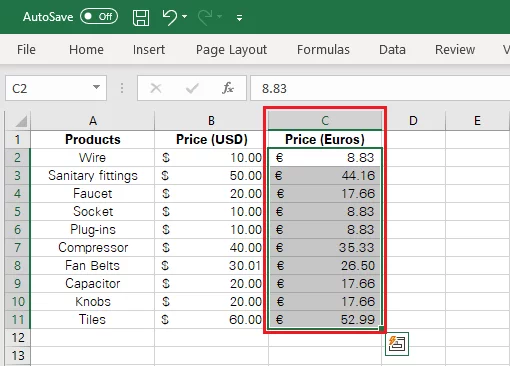Select the Socket cell

93,212
